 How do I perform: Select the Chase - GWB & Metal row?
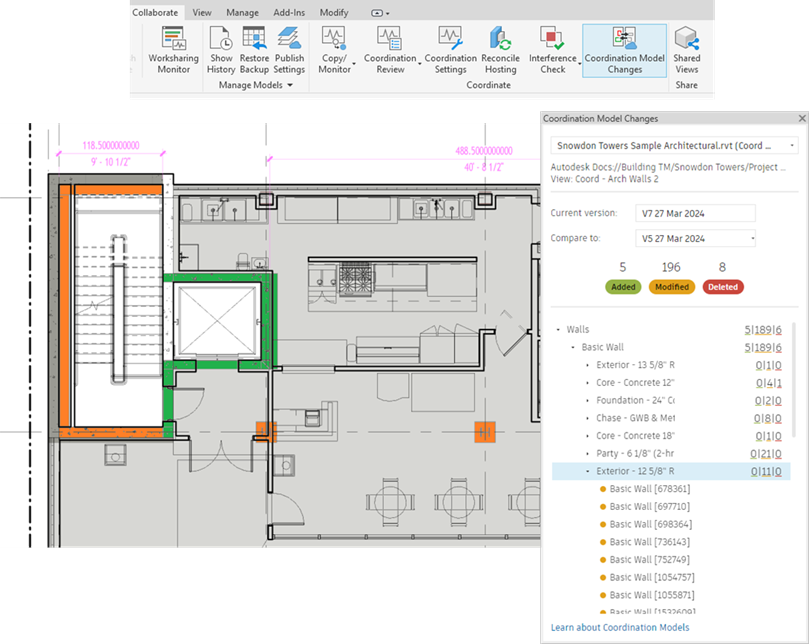pyautogui.click(x=671, y=418)
